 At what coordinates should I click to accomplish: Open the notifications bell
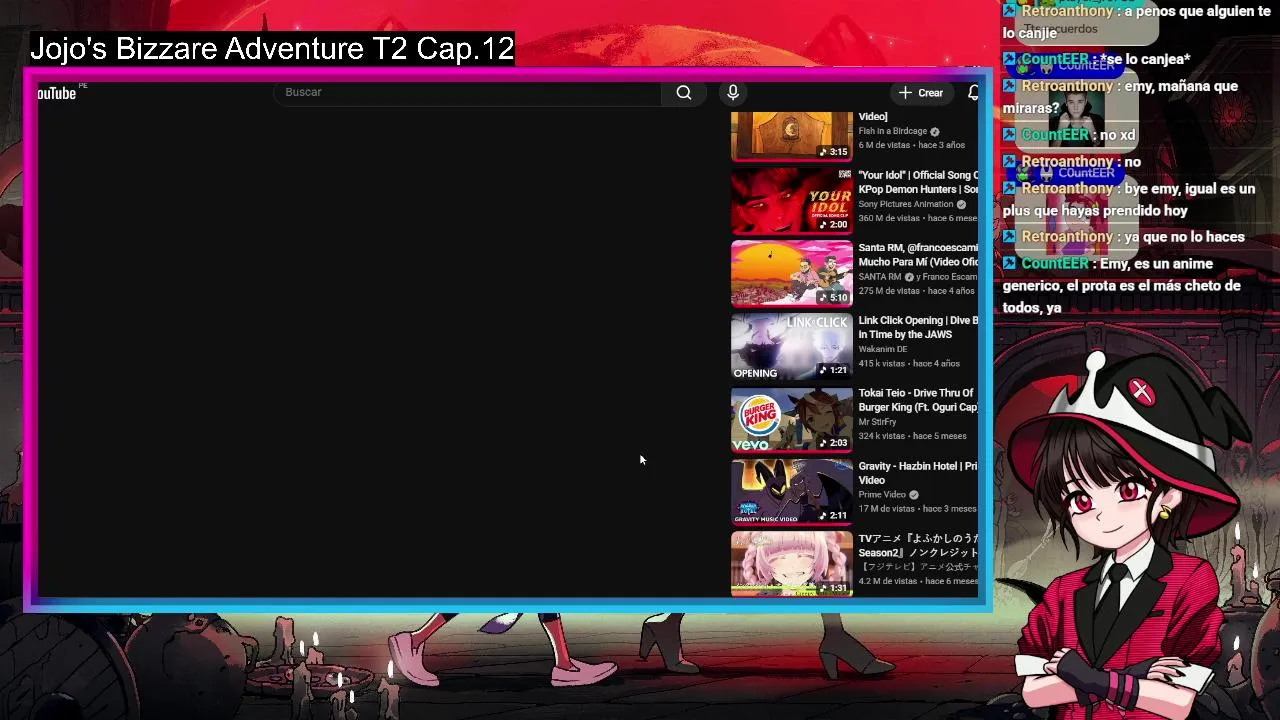[x=973, y=93]
